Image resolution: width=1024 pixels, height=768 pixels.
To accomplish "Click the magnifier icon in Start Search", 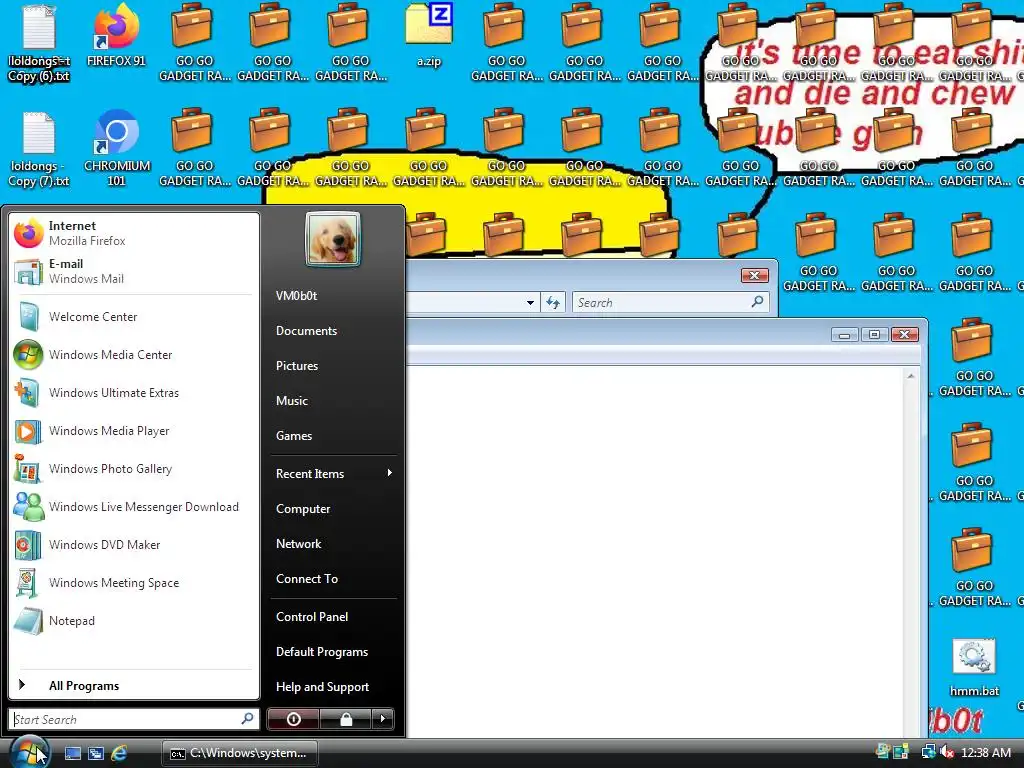I will [248, 718].
